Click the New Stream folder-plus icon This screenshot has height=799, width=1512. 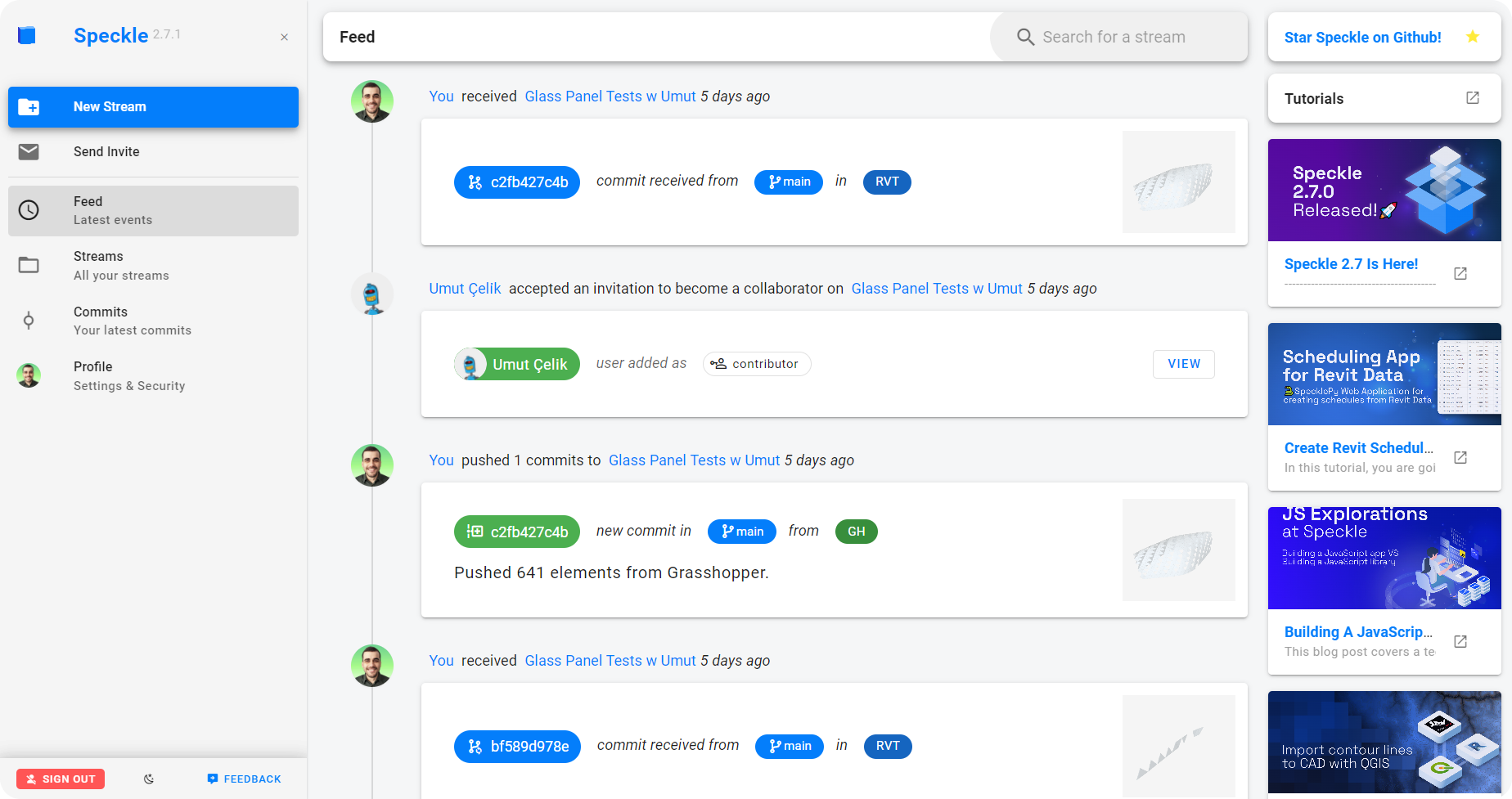pos(29,107)
